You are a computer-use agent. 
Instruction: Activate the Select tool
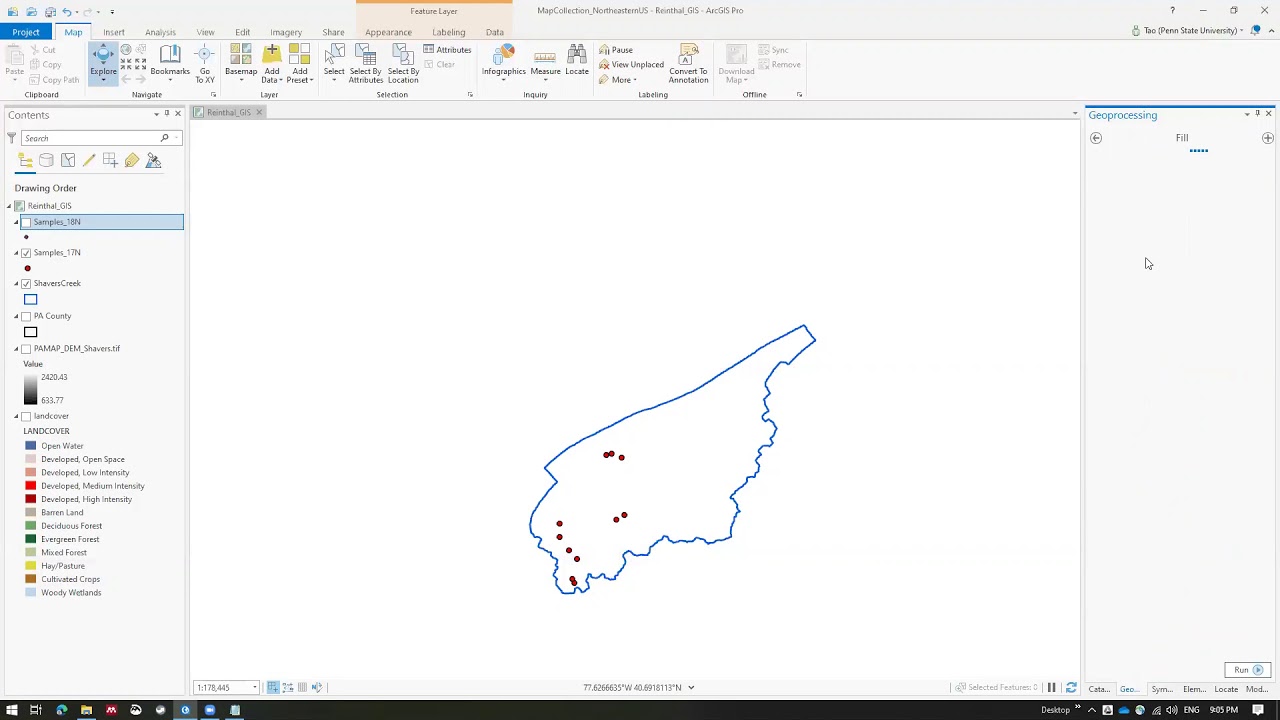pos(334,62)
